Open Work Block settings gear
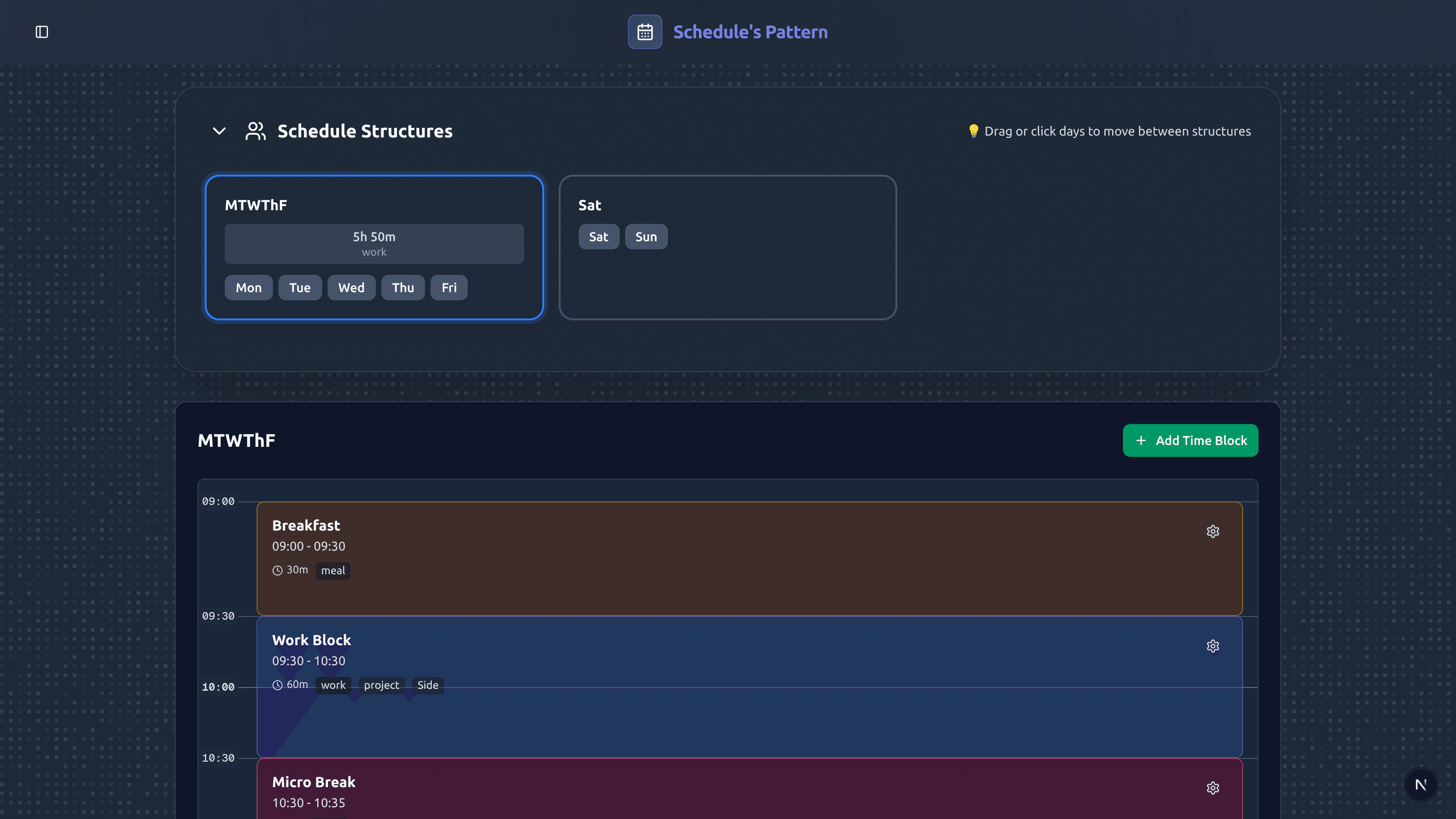Image resolution: width=1456 pixels, height=819 pixels. click(x=1213, y=646)
